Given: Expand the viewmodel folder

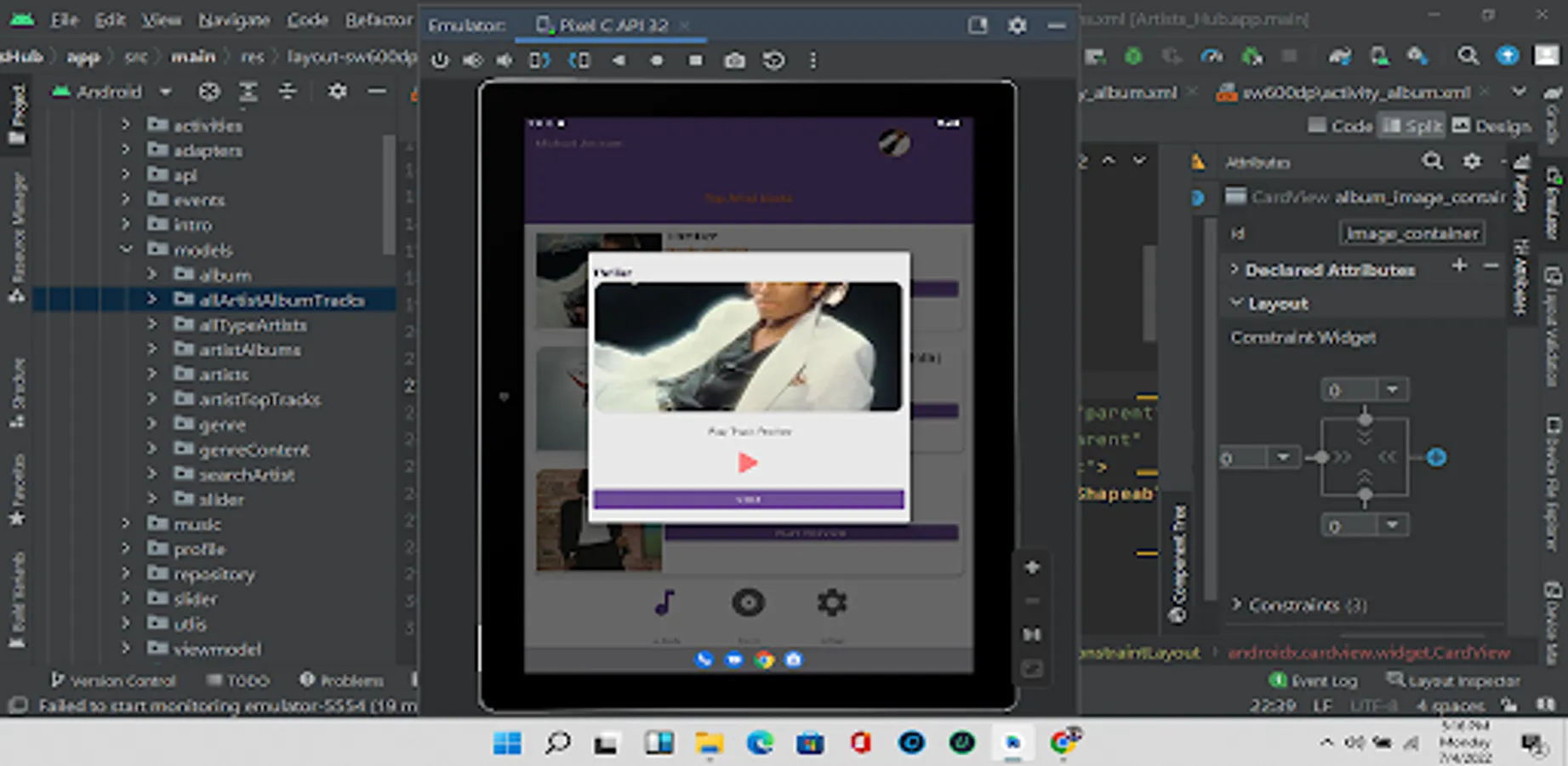Looking at the screenshot, I should (126, 649).
